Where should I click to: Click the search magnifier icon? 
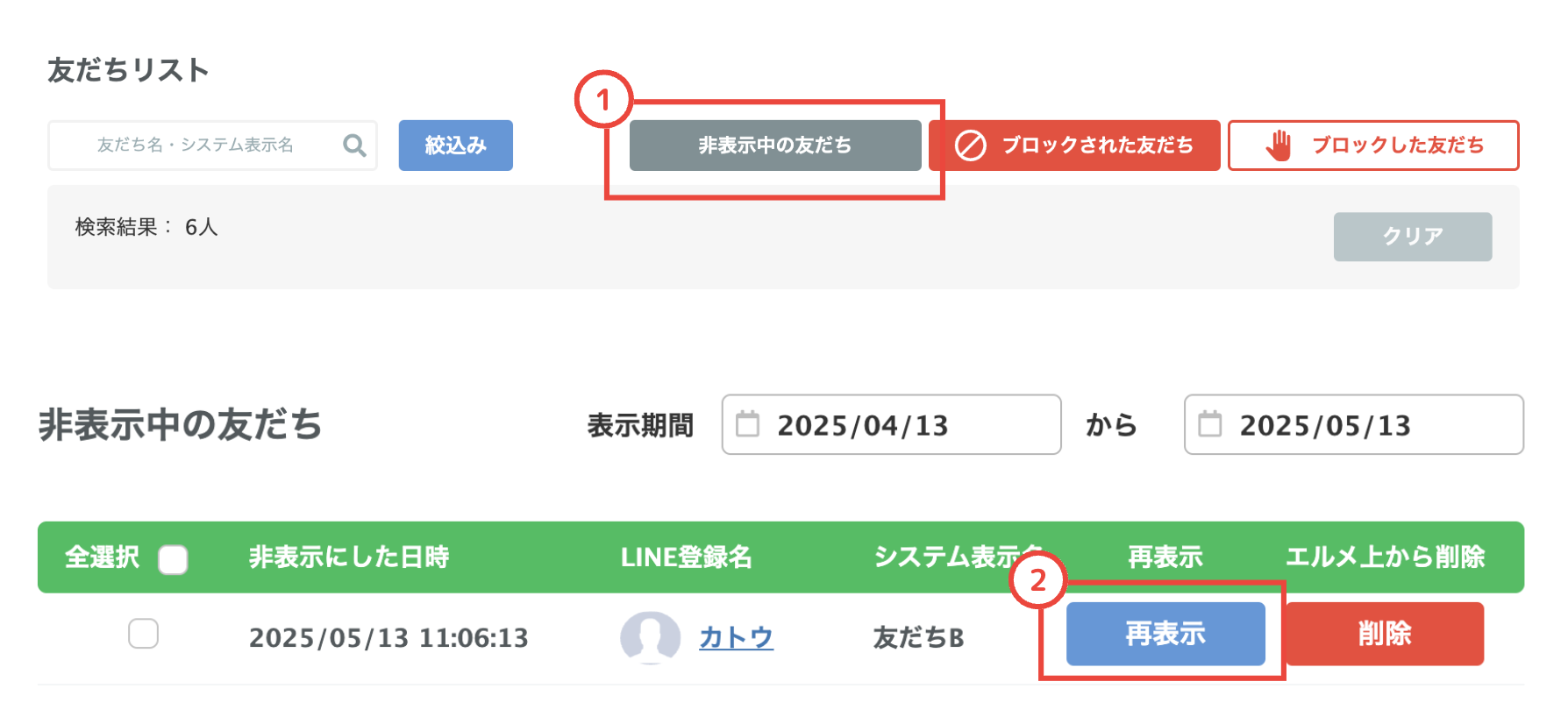pyautogui.click(x=354, y=145)
